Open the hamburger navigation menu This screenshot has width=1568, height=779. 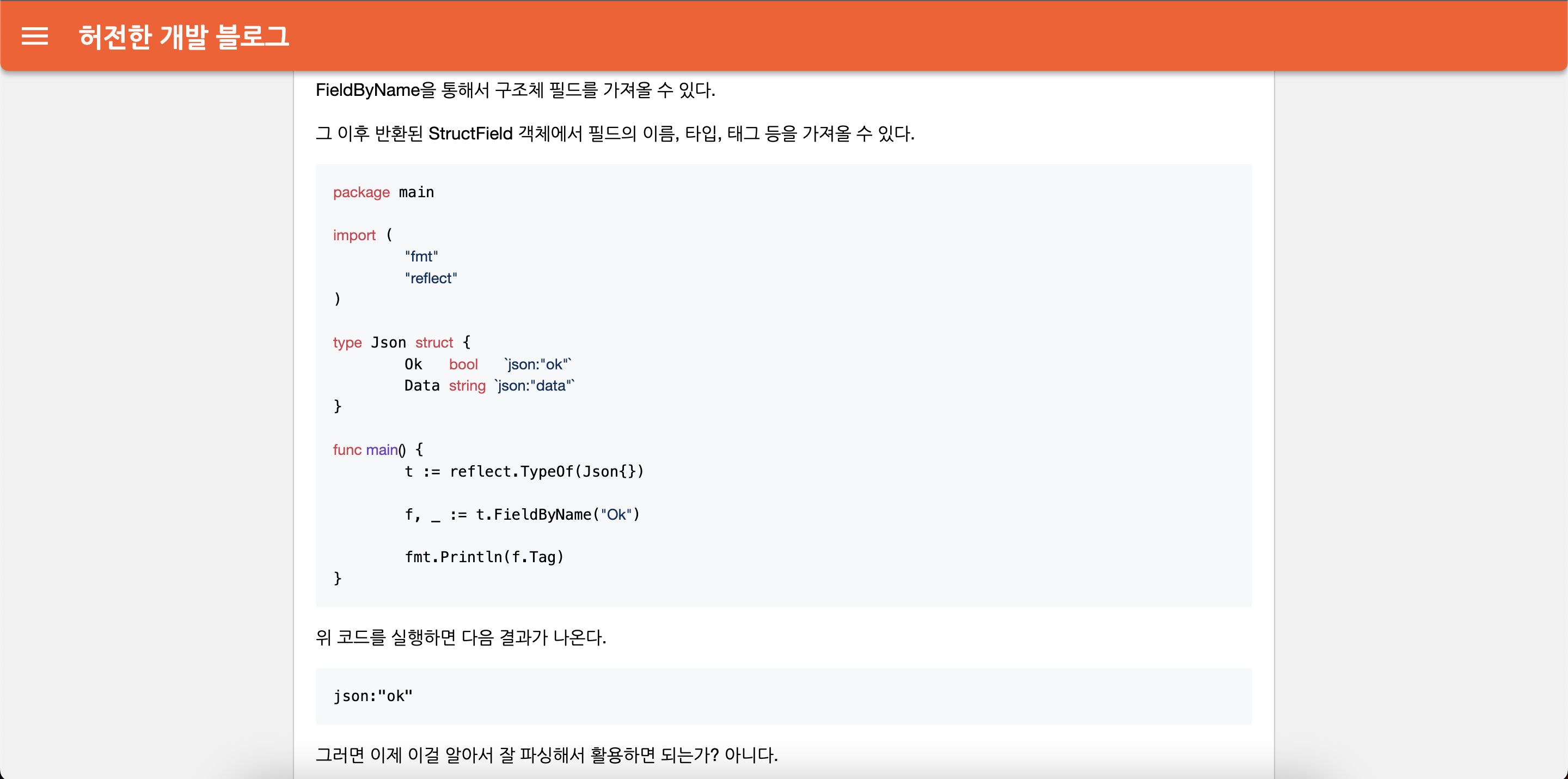(x=35, y=36)
